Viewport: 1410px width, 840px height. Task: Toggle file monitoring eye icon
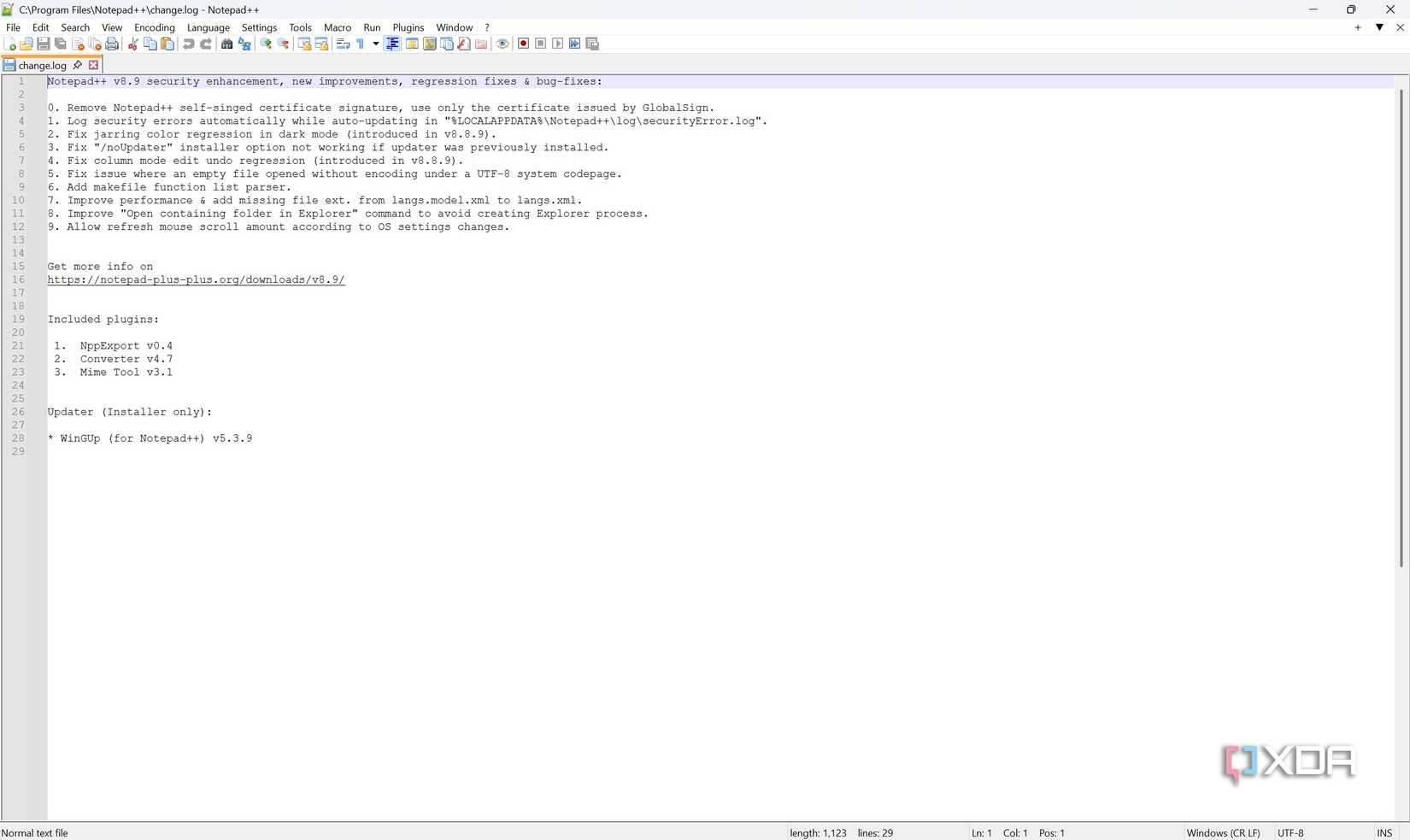[x=502, y=44]
